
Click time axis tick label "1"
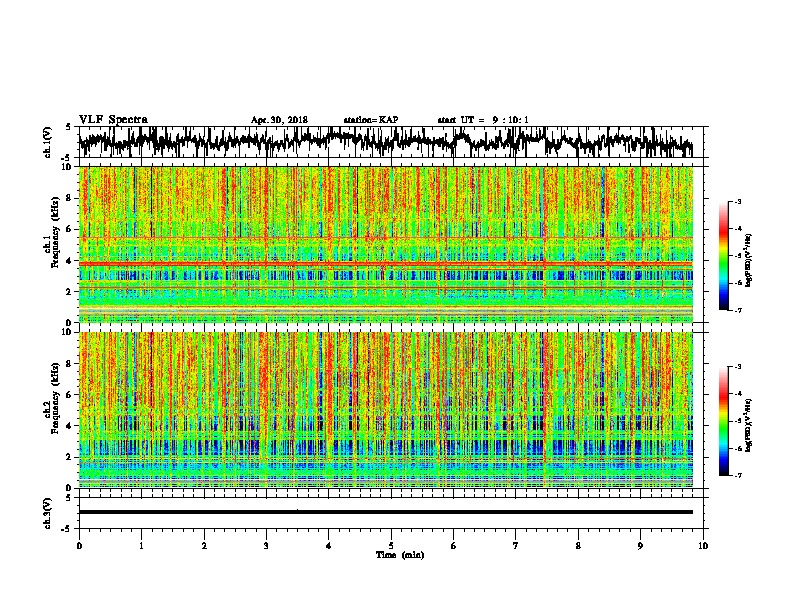click(141, 546)
